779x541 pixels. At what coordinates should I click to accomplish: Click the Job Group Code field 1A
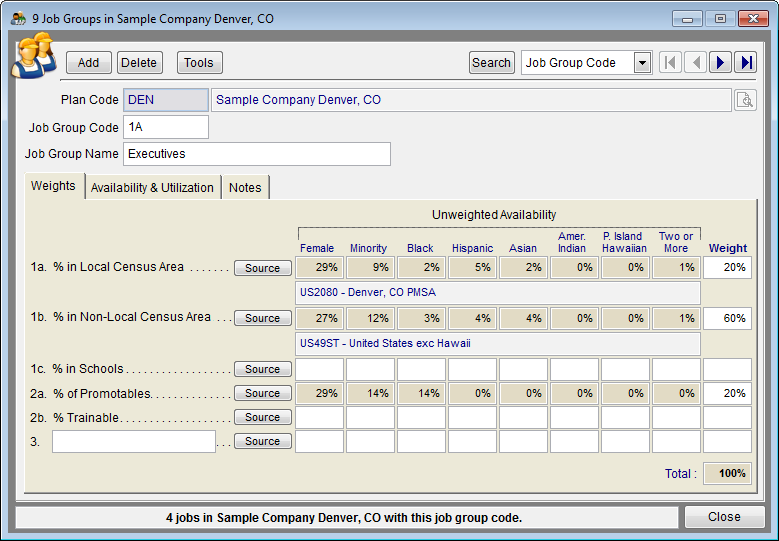(166, 127)
